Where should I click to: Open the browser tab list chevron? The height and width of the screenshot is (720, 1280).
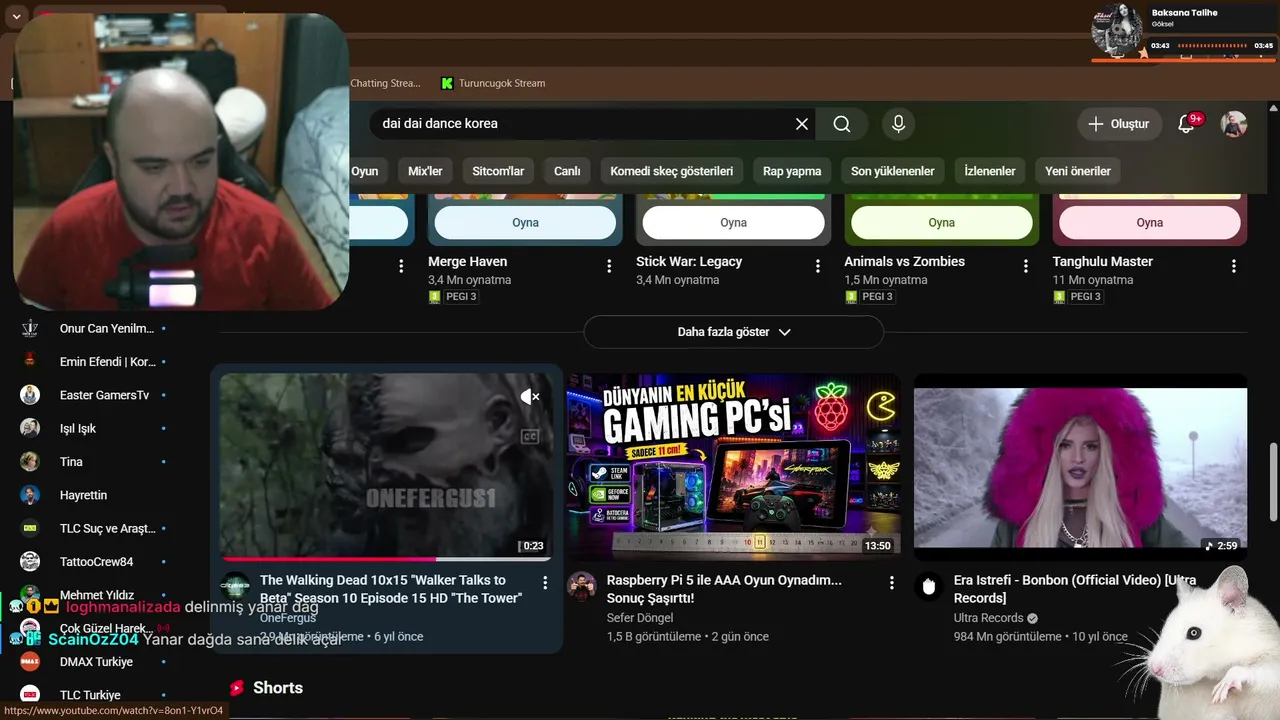[x=16, y=17]
